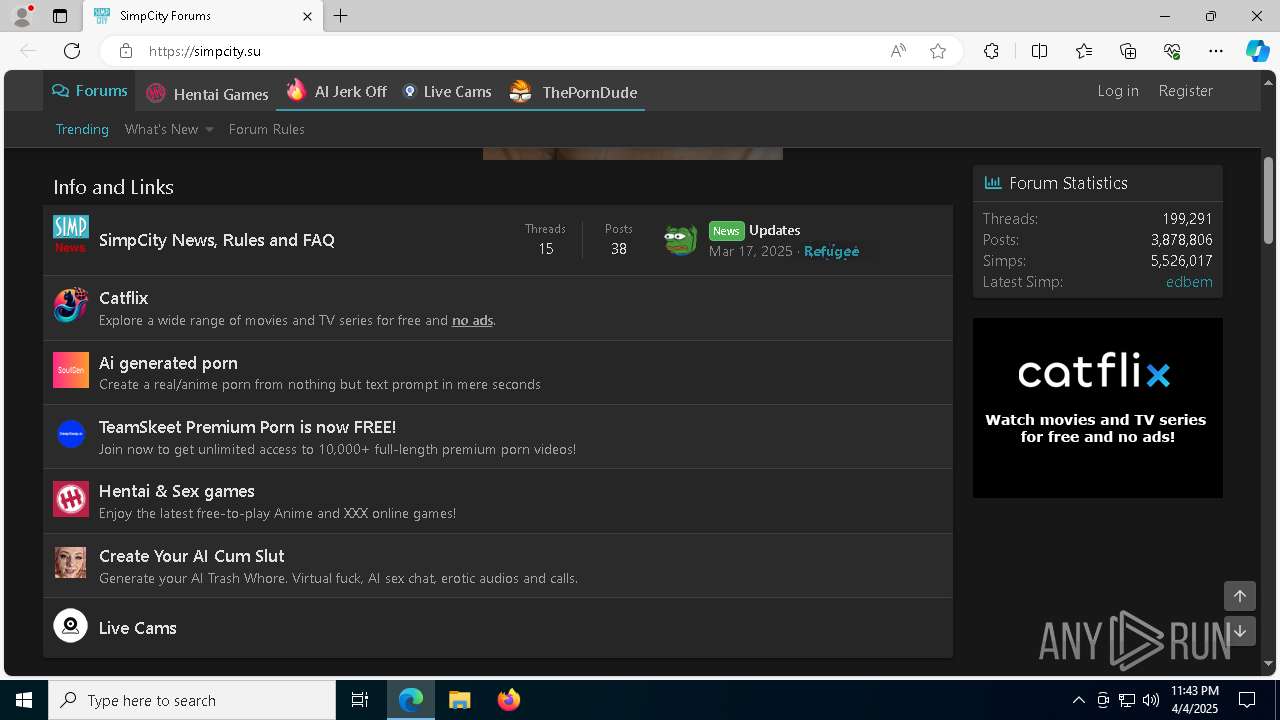Viewport: 1280px width, 720px height.
Task: Click the SoulGen gradient icon
Action: pos(70,370)
